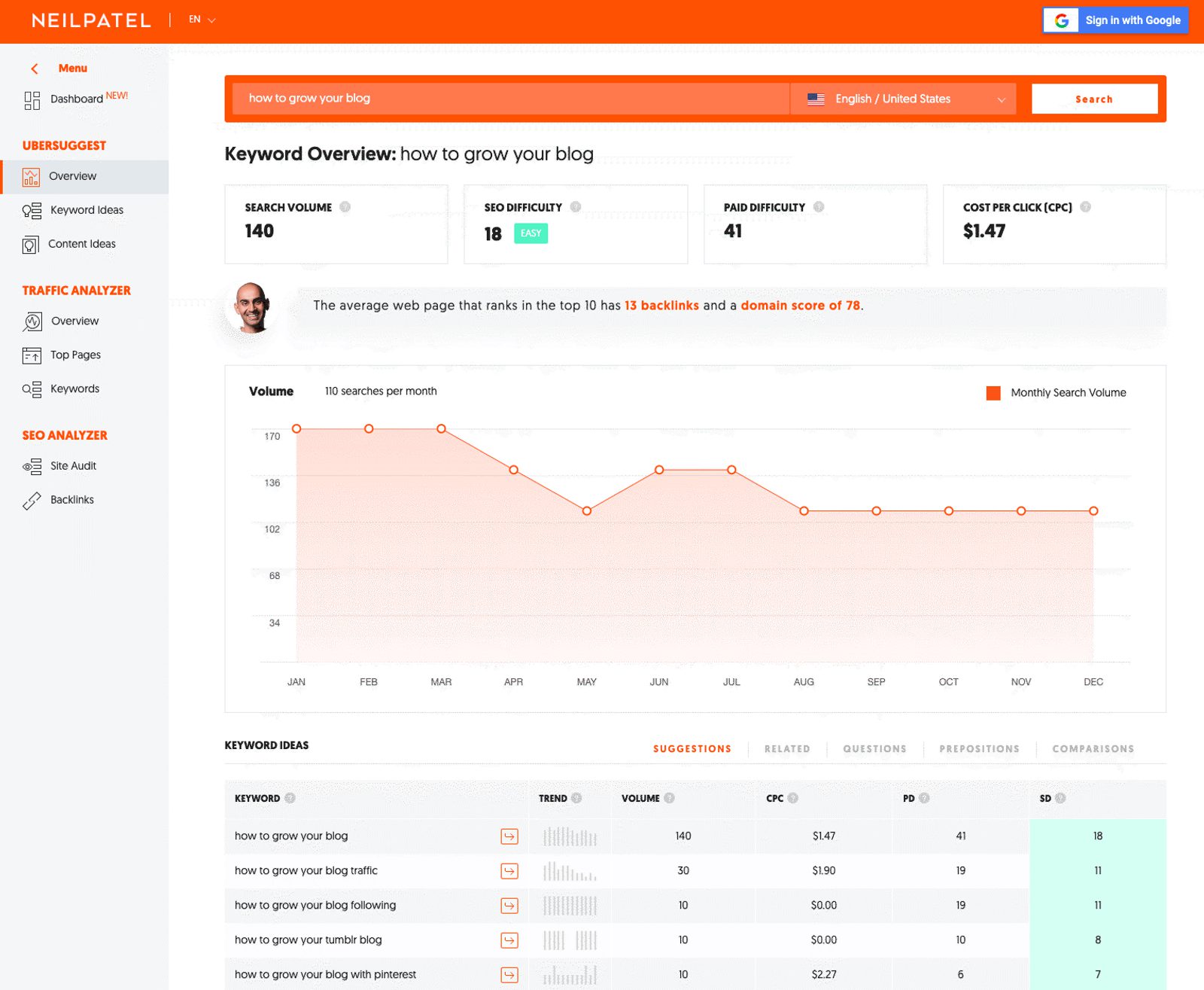Open Content Ideas in the sidebar

82,243
